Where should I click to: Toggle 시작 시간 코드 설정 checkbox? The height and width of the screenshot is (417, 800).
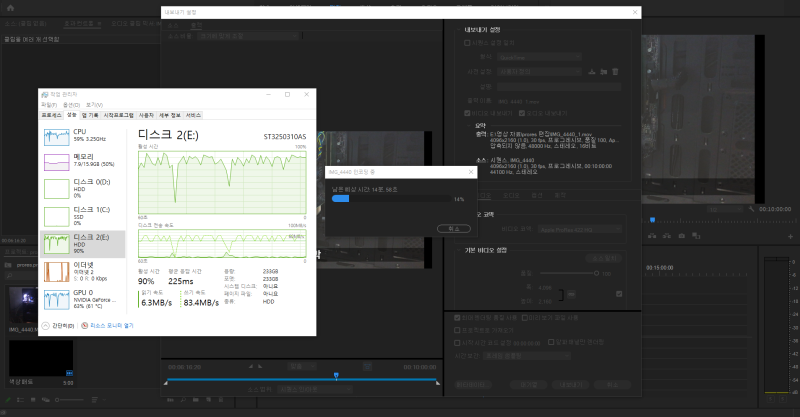click(x=457, y=342)
